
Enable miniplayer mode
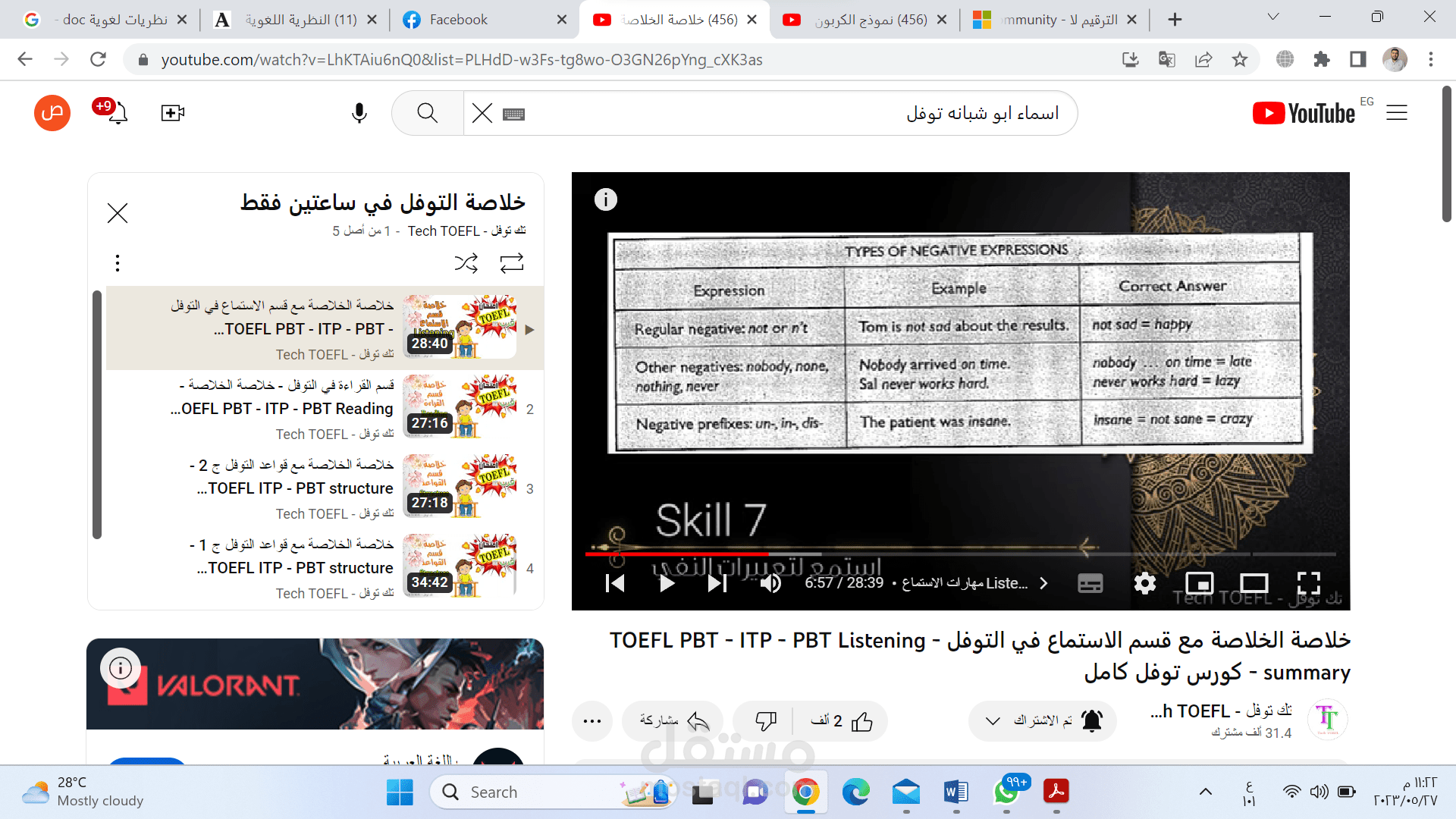click(1200, 583)
